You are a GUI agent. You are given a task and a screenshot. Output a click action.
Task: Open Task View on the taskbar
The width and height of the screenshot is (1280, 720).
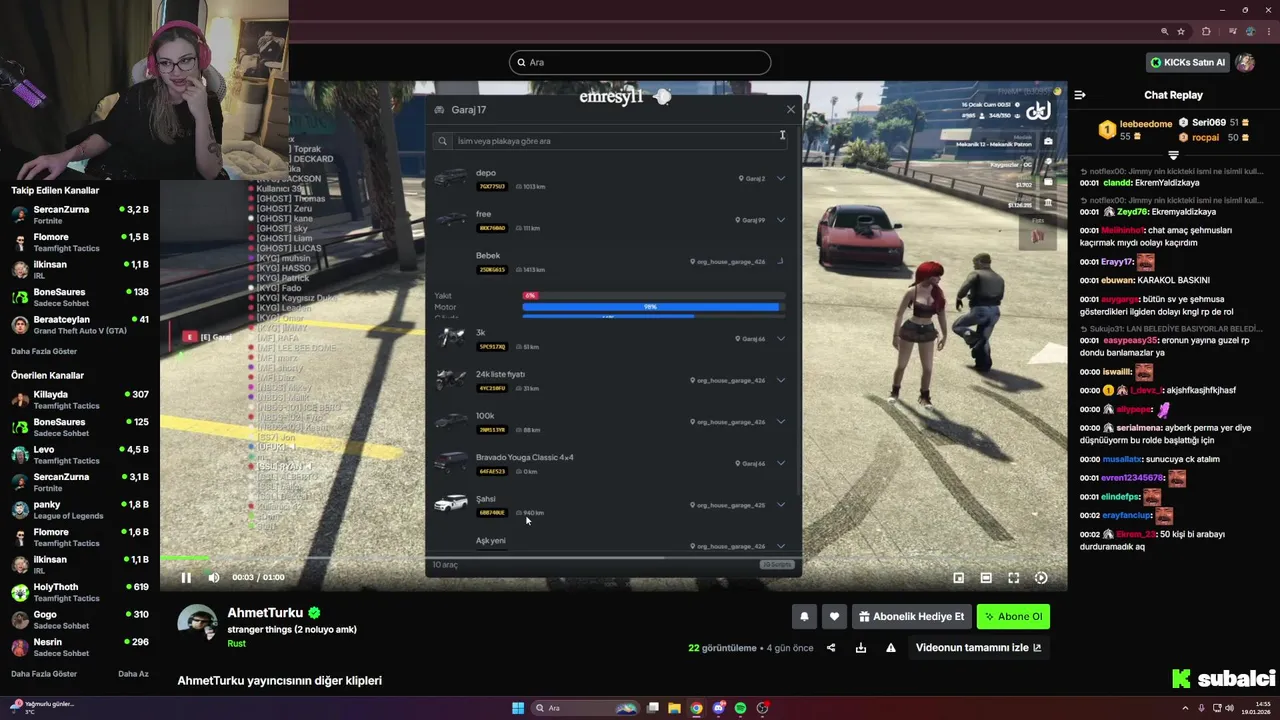click(653, 708)
